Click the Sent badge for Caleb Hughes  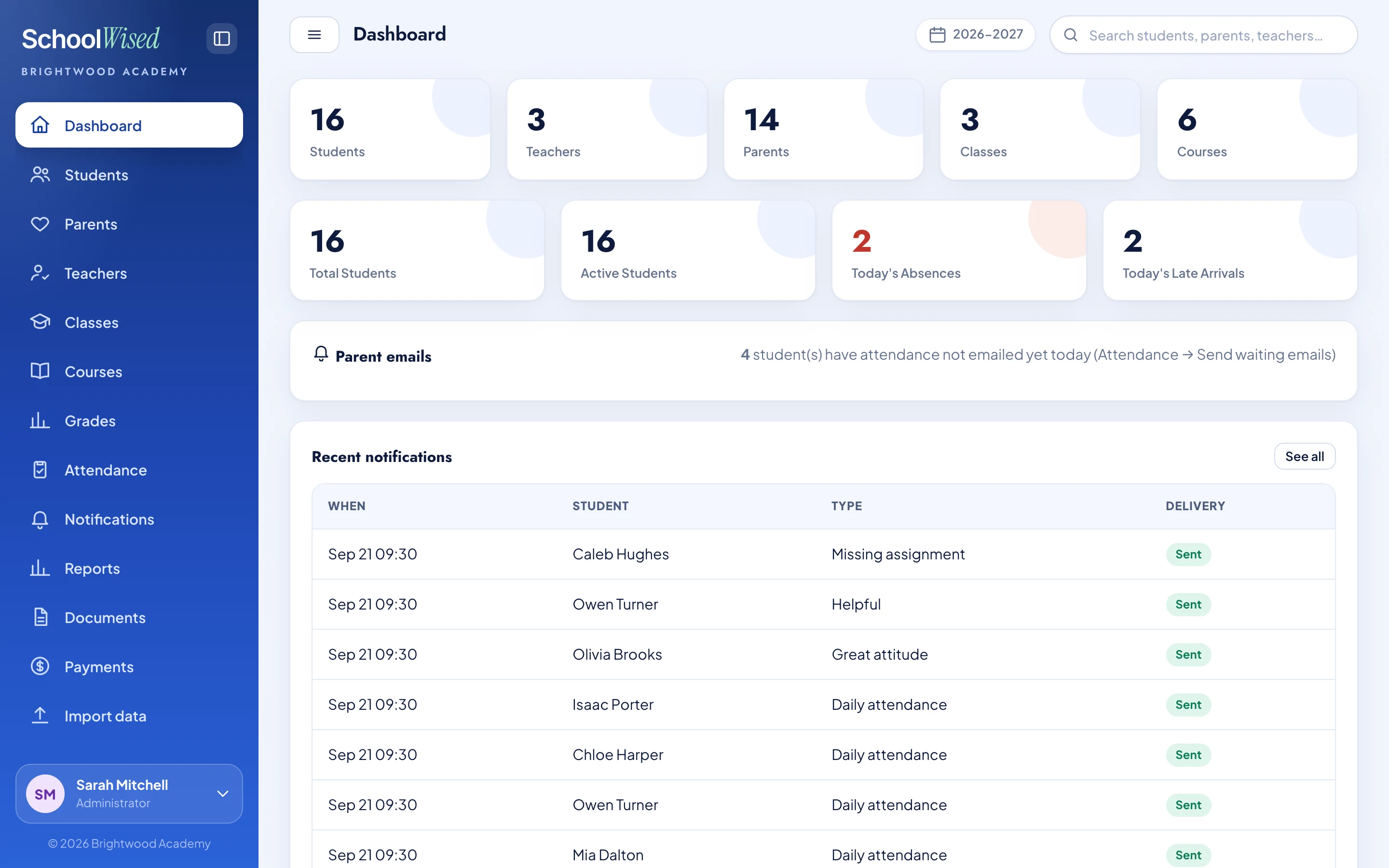pyautogui.click(x=1188, y=554)
